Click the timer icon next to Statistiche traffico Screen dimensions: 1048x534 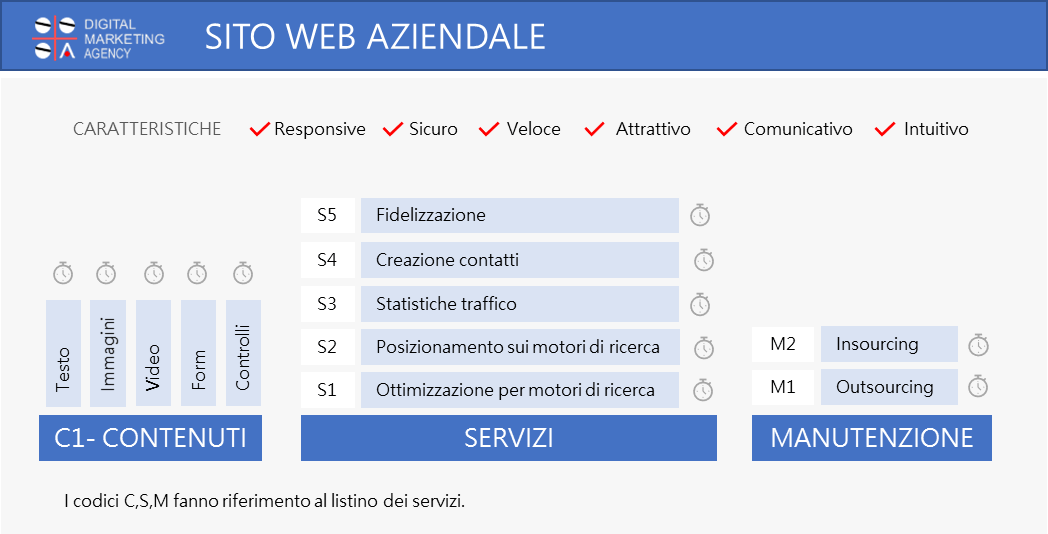tap(700, 304)
